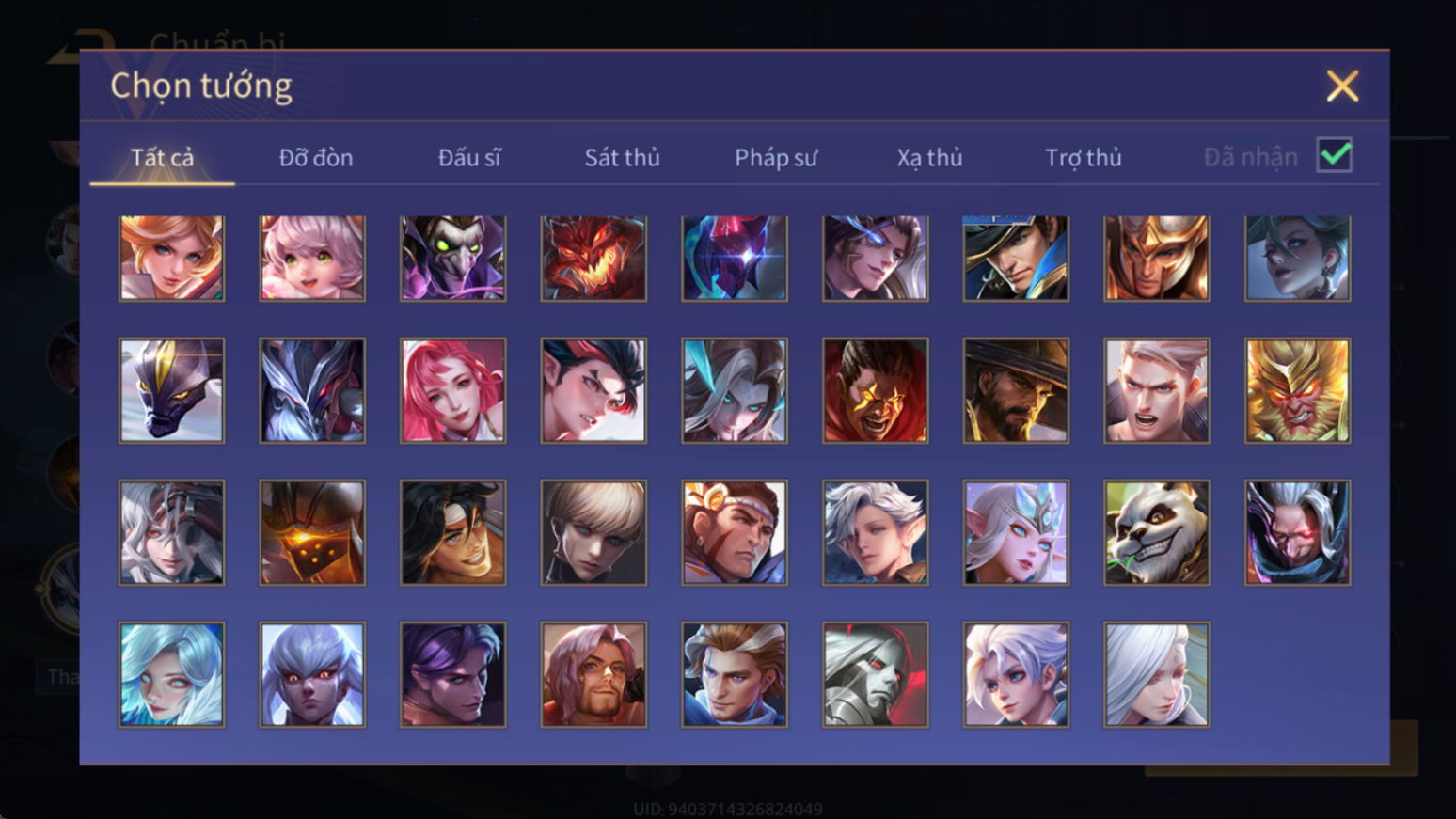View the Đấu sĩ tab
This screenshot has width=1456, height=819.
pyautogui.click(x=469, y=158)
